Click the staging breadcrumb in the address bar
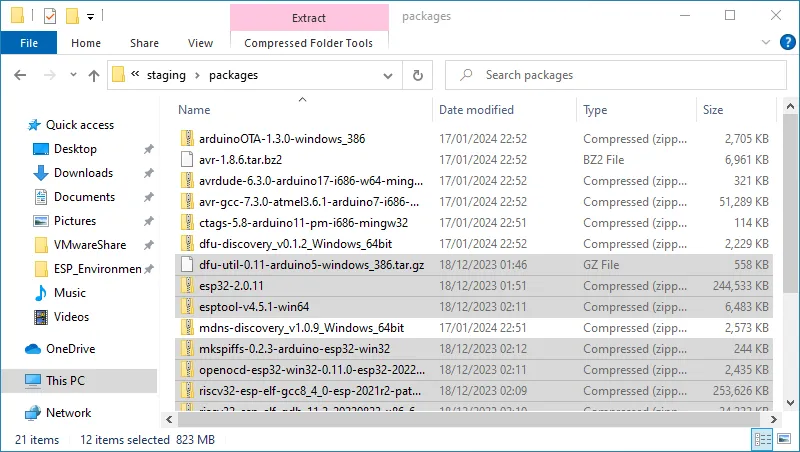800x452 pixels. tap(166, 75)
